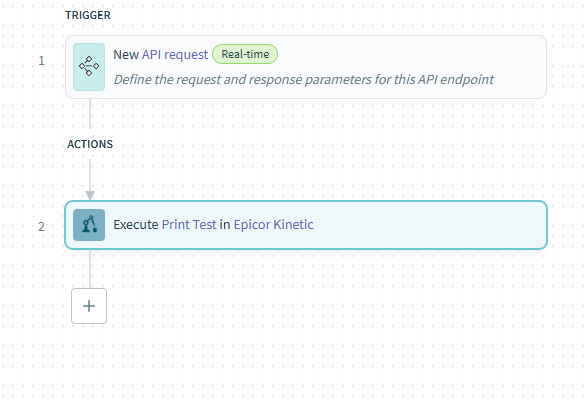Open the Print Test link
The image size is (588, 403).
pos(189,225)
